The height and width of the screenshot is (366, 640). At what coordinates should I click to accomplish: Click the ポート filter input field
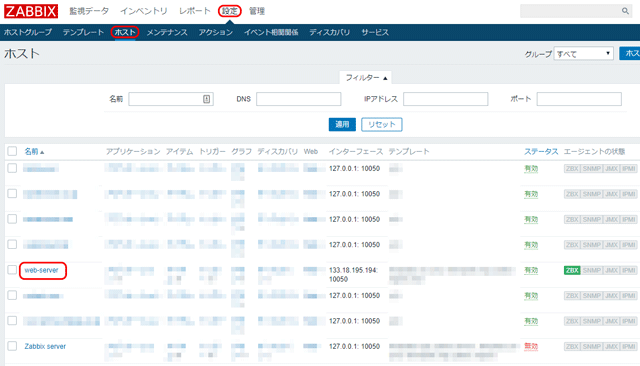[579, 99]
